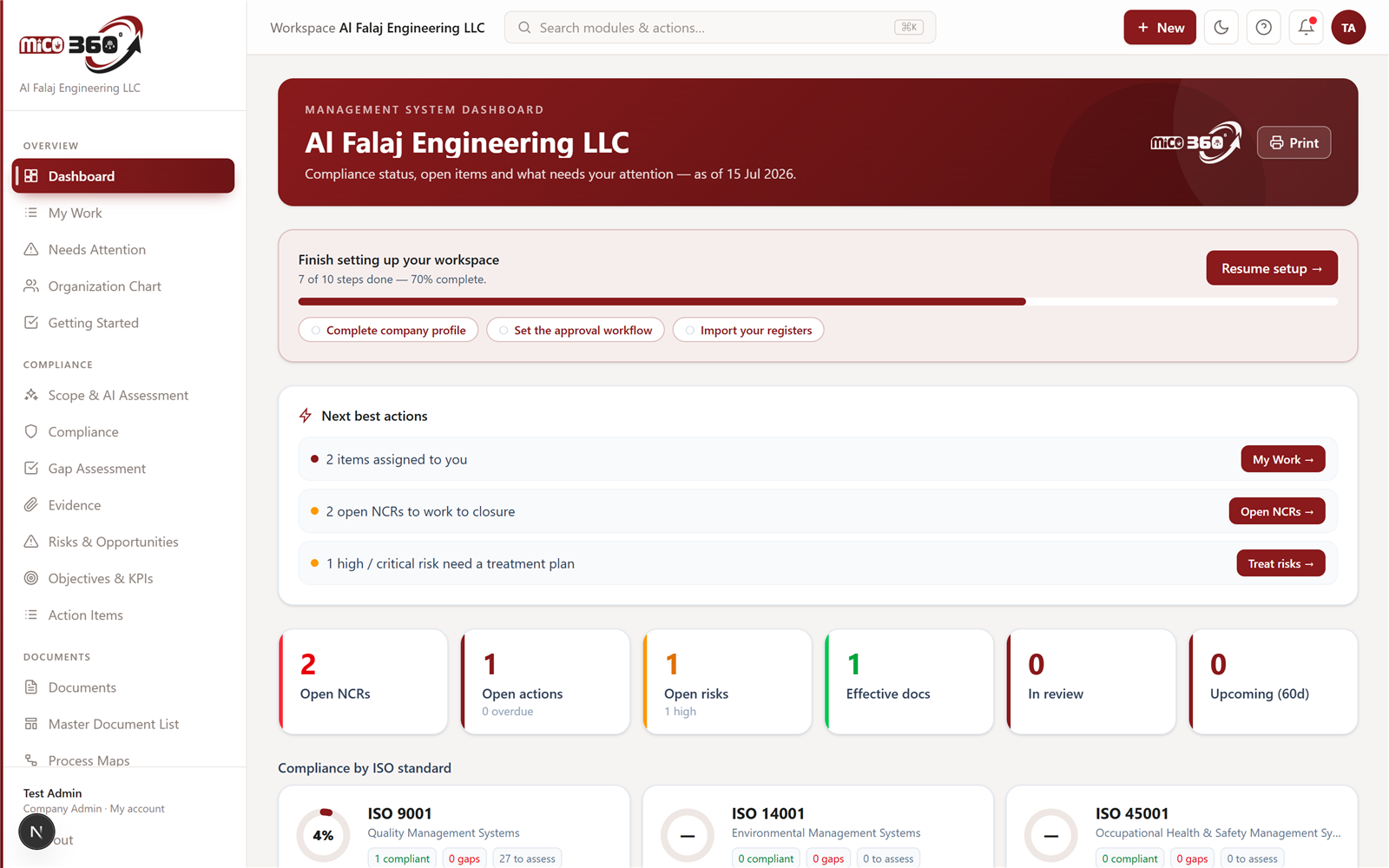Image resolution: width=1389 pixels, height=868 pixels.
Task: Open My Work from the sidebar
Action: (123, 213)
